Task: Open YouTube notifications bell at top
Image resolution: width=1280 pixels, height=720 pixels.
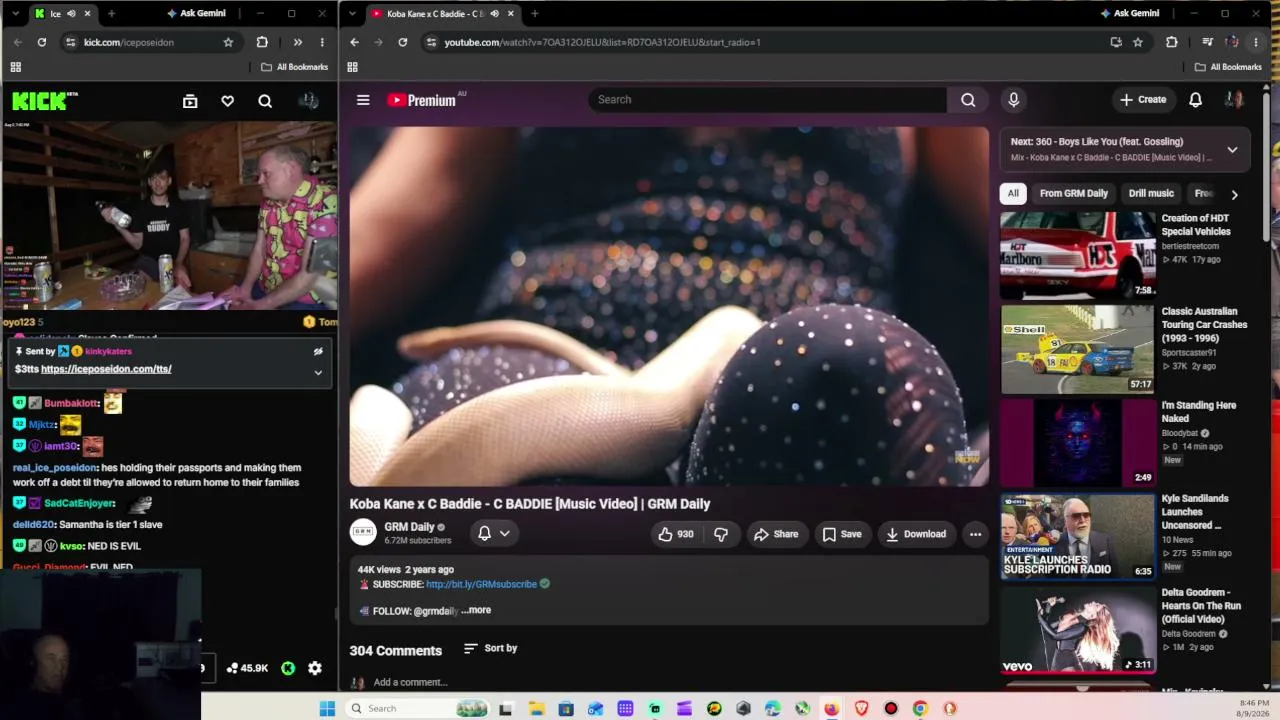Action: tap(1195, 100)
